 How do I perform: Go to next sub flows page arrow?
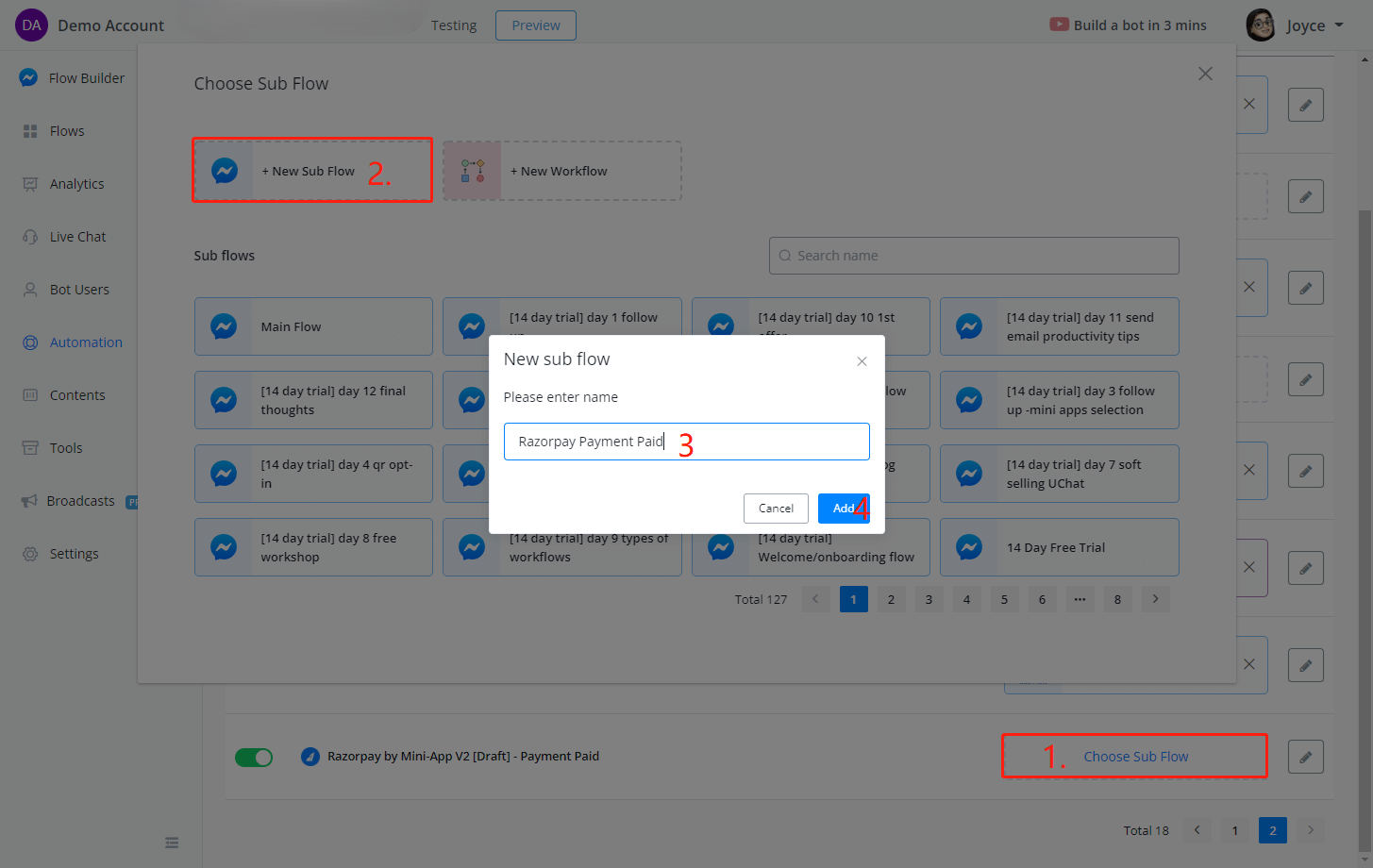click(1155, 599)
